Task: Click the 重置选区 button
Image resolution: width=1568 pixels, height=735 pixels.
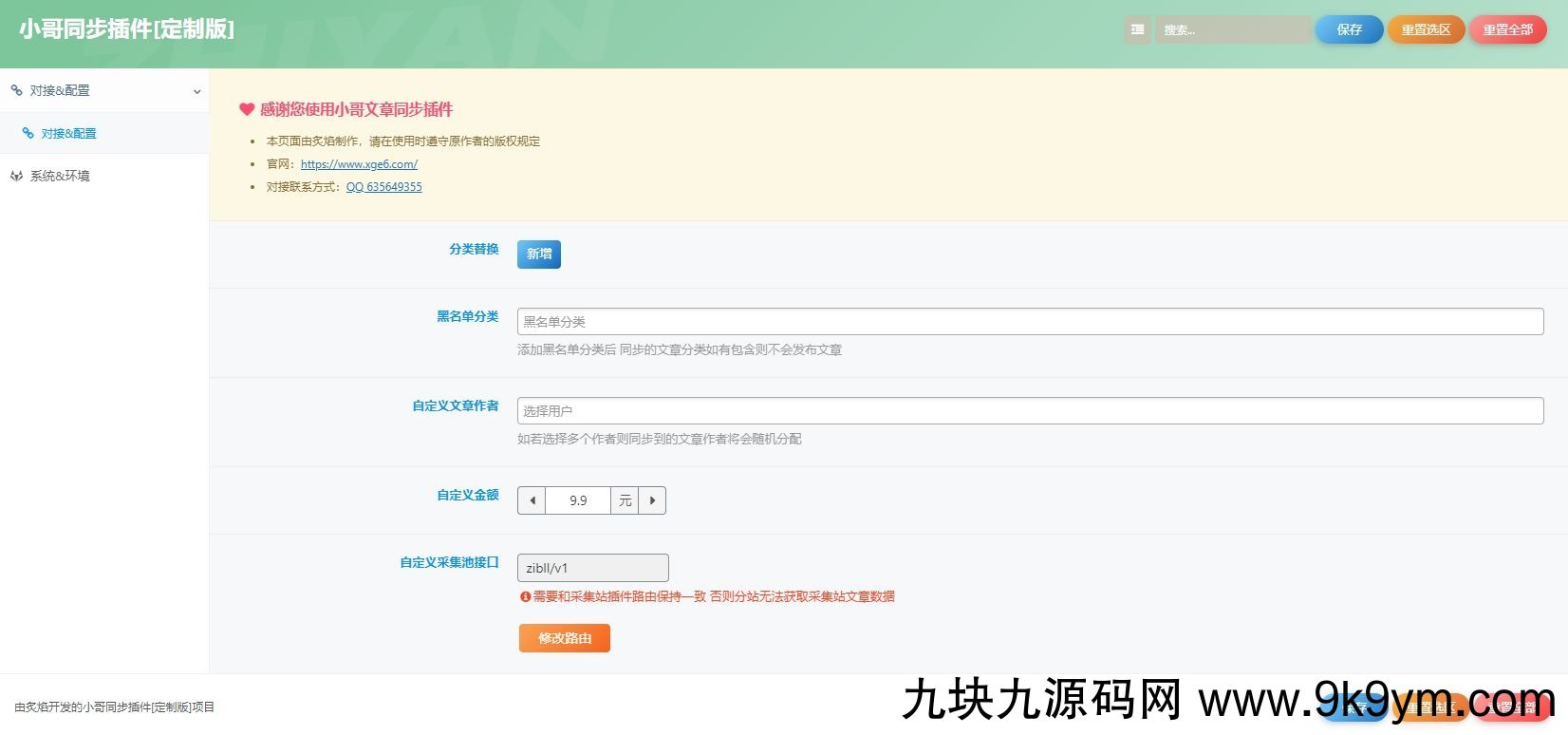Action: point(1426,29)
